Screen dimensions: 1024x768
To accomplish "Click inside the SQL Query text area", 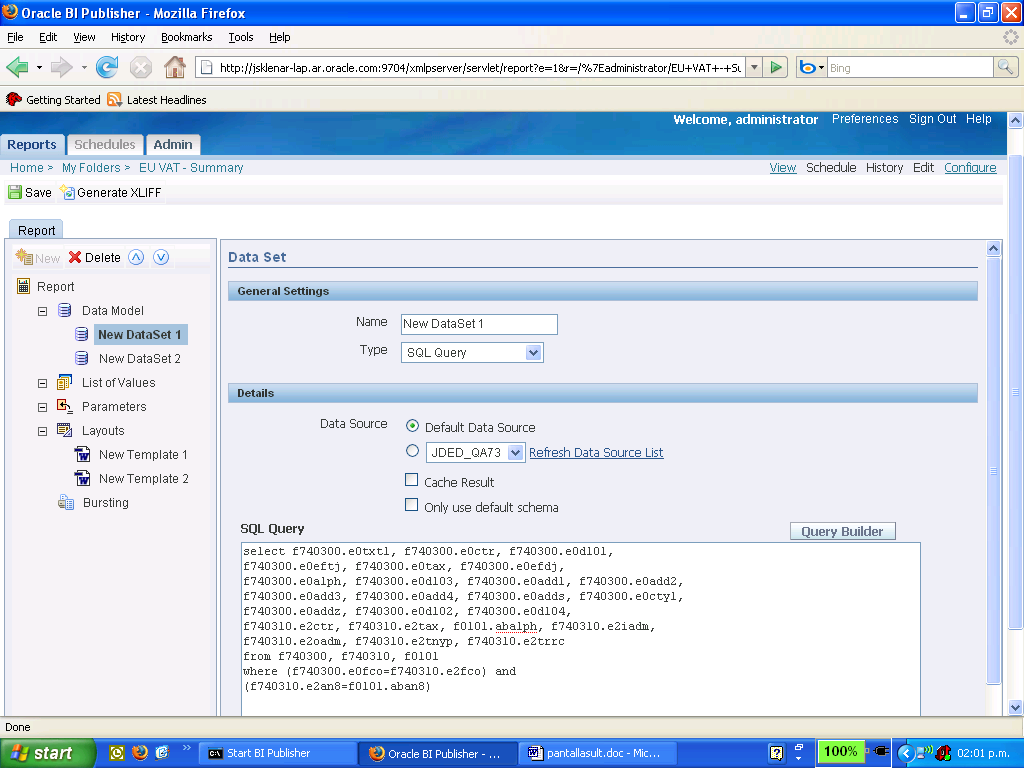I will click(581, 628).
